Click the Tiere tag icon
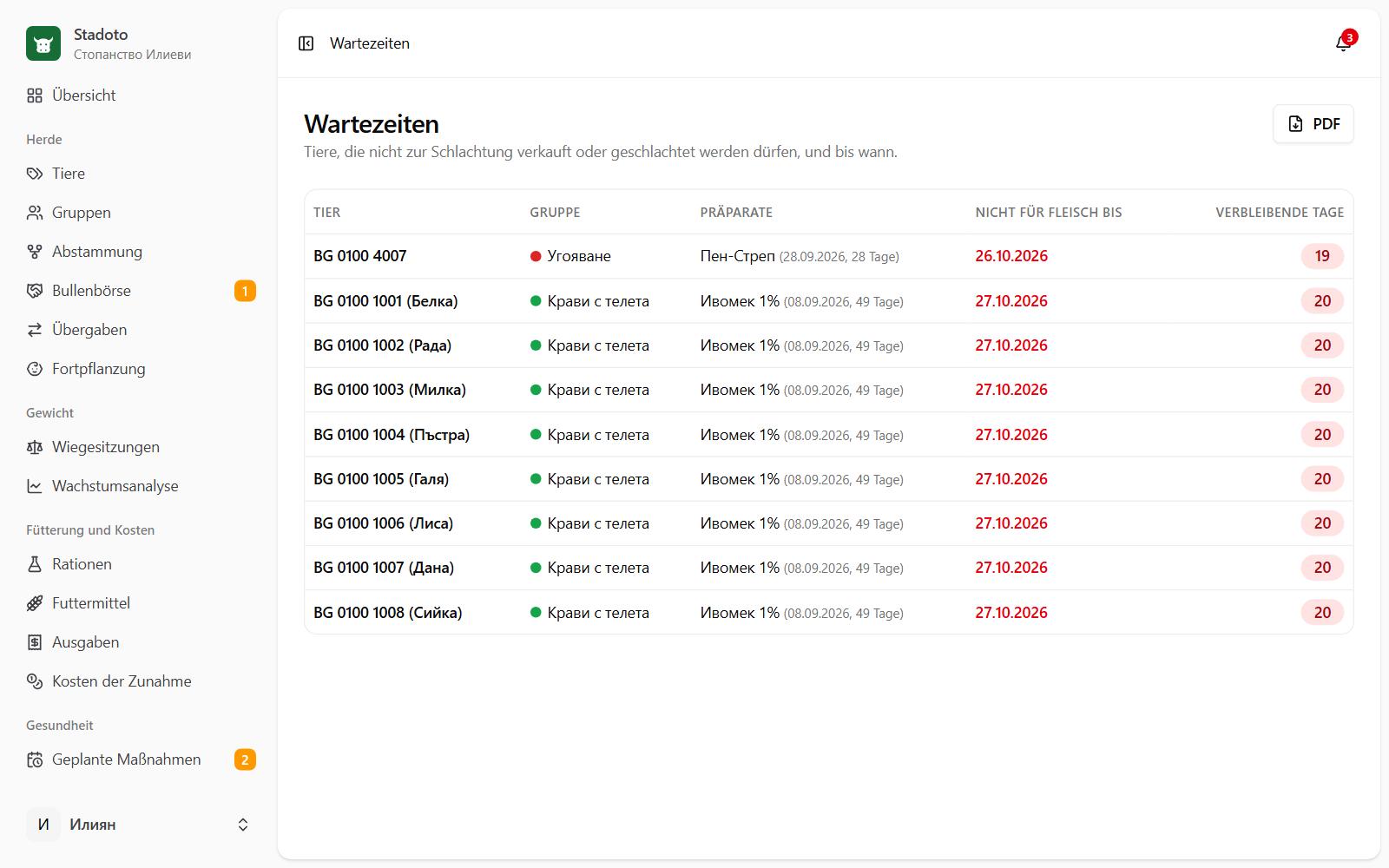1389x868 pixels. (35, 174)
